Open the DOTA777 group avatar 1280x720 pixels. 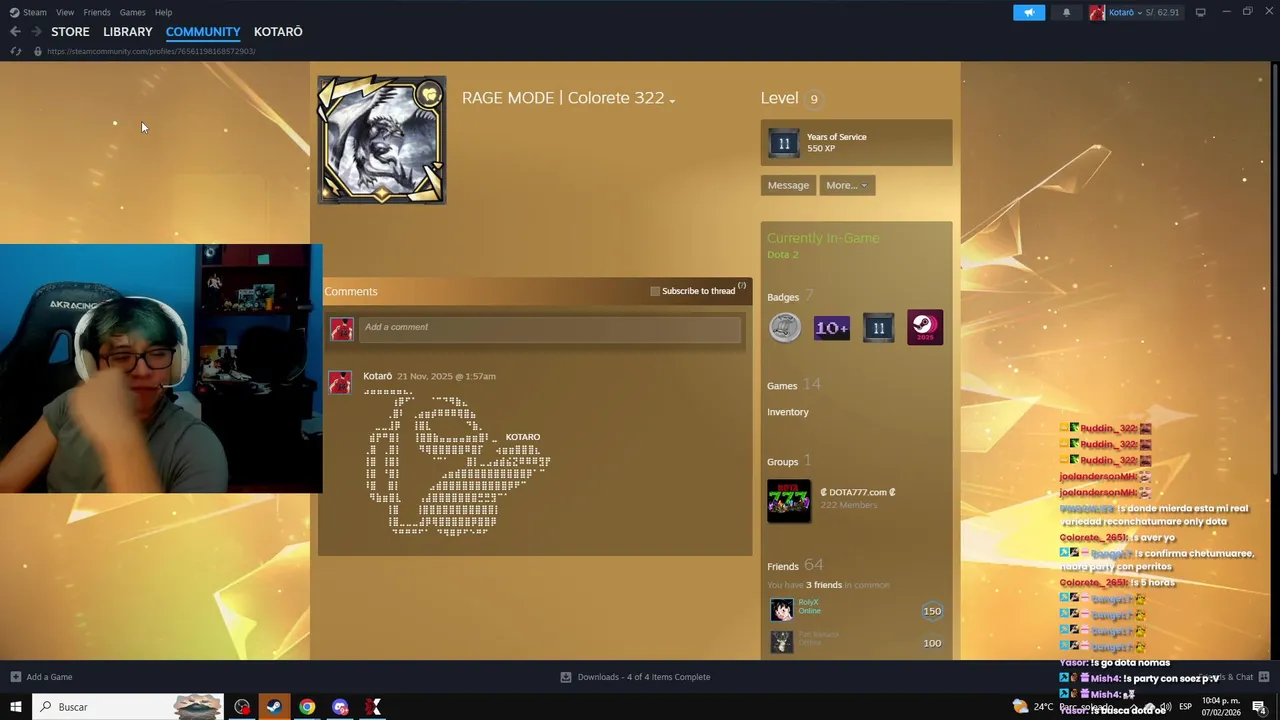click(x=789, y=501)
